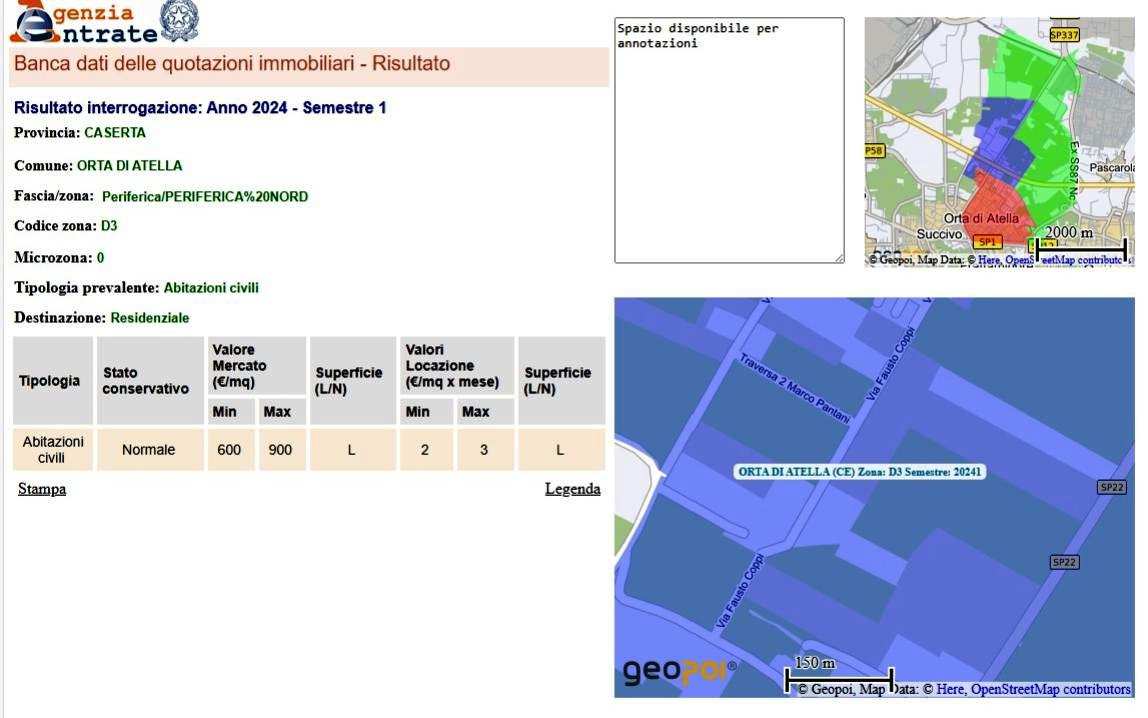Click the 150 m scale bar on main map
Screen dimensions: 1148x718
point(839,678)
